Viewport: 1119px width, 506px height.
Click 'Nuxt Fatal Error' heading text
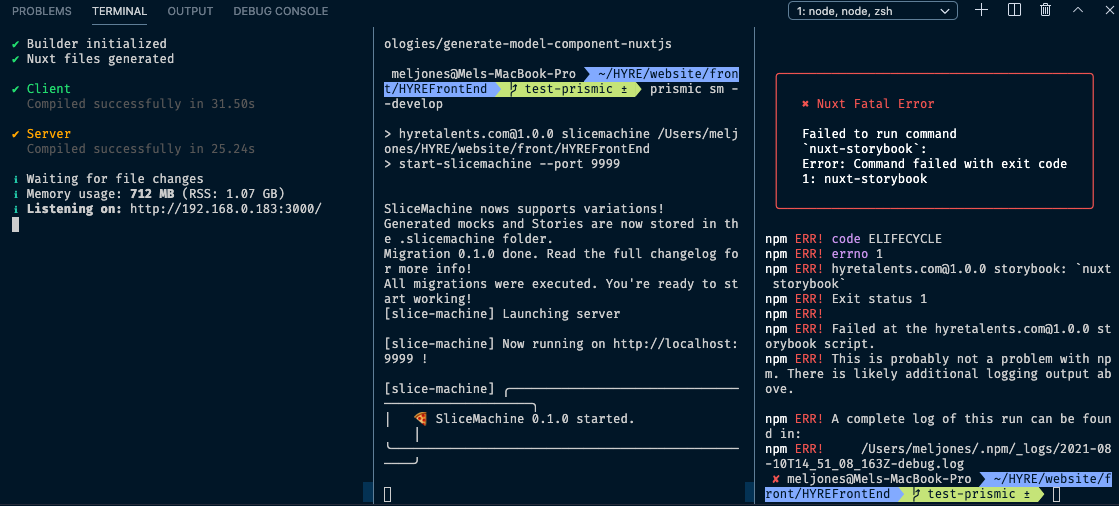pos(876,104)
